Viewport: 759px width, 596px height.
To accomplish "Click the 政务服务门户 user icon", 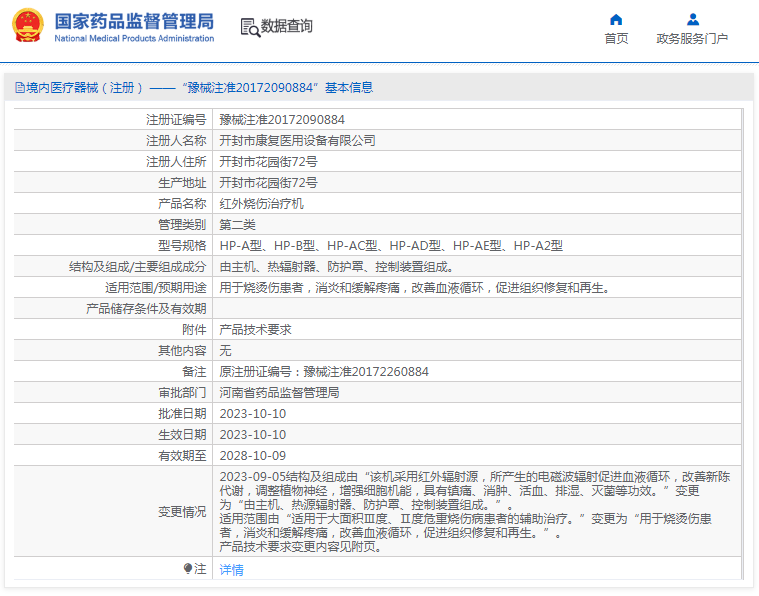I will coord(693,19).
